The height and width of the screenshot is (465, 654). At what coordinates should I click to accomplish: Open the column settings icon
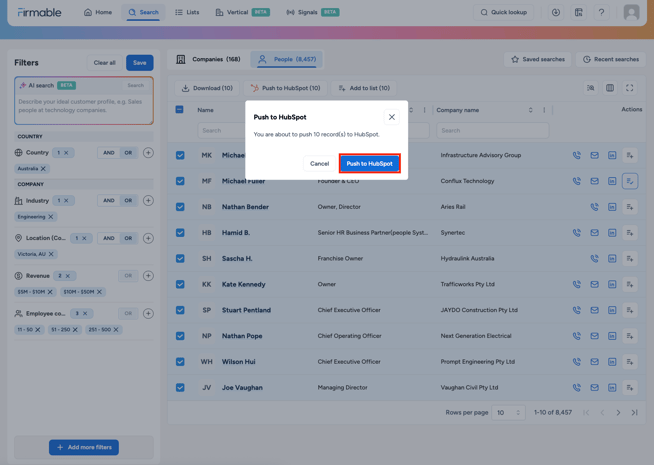point(610,88)
